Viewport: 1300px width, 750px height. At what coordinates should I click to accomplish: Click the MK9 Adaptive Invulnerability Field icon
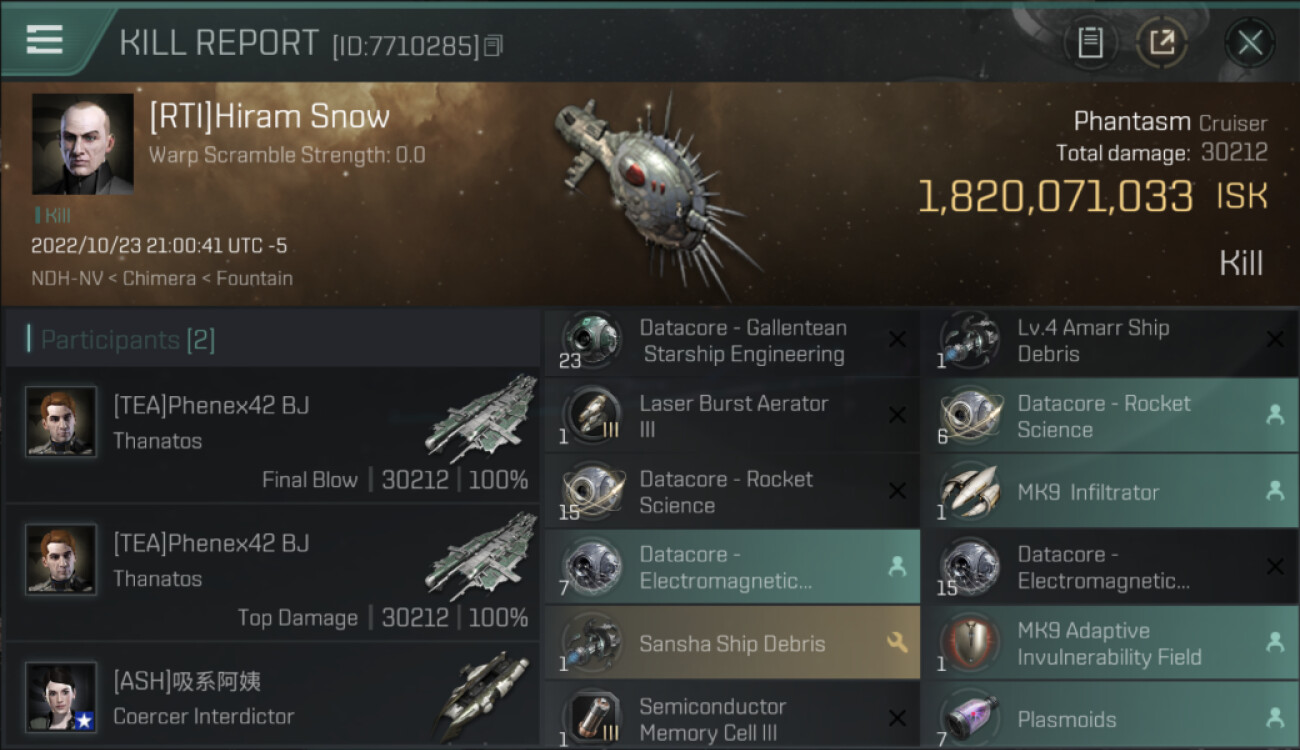coord(969,643)
